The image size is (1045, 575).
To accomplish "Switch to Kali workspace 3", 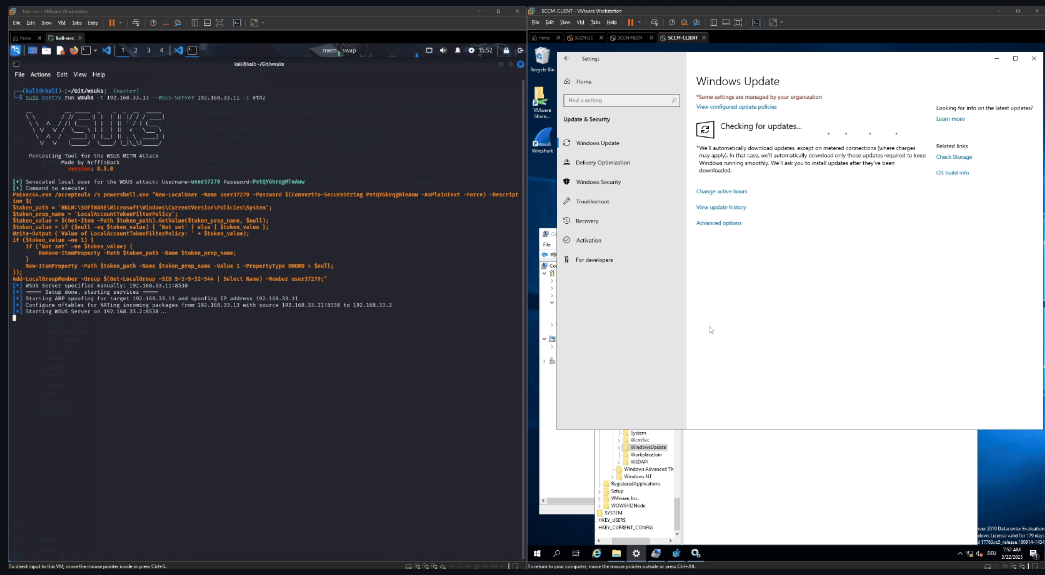I will pos(149,50).
